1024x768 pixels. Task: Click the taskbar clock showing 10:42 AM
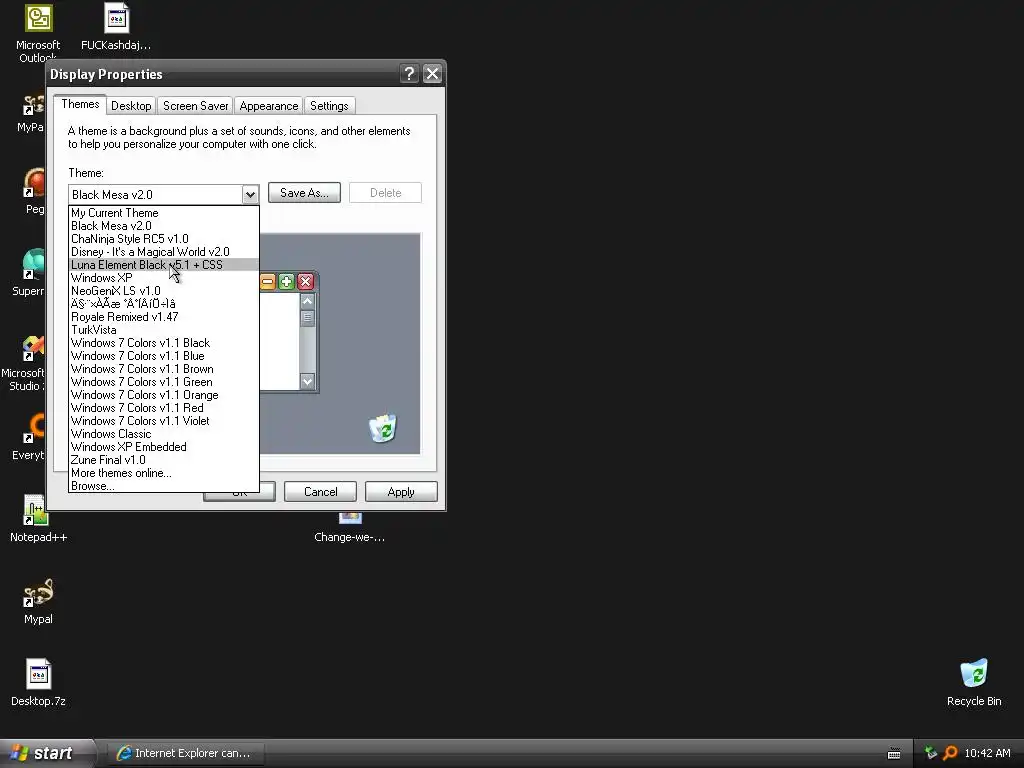pyautogui.click(x=987, y=753)
